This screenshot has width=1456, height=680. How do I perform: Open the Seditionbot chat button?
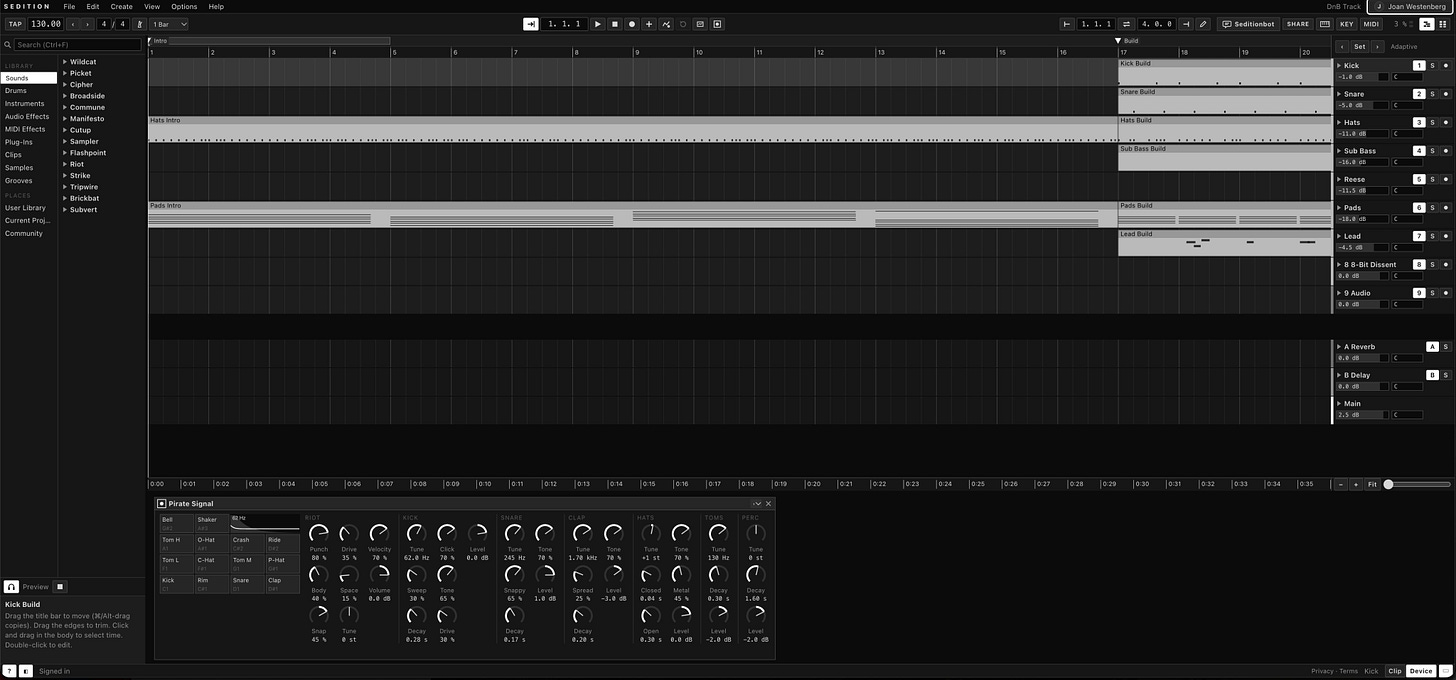click(x=1249, y=24)
